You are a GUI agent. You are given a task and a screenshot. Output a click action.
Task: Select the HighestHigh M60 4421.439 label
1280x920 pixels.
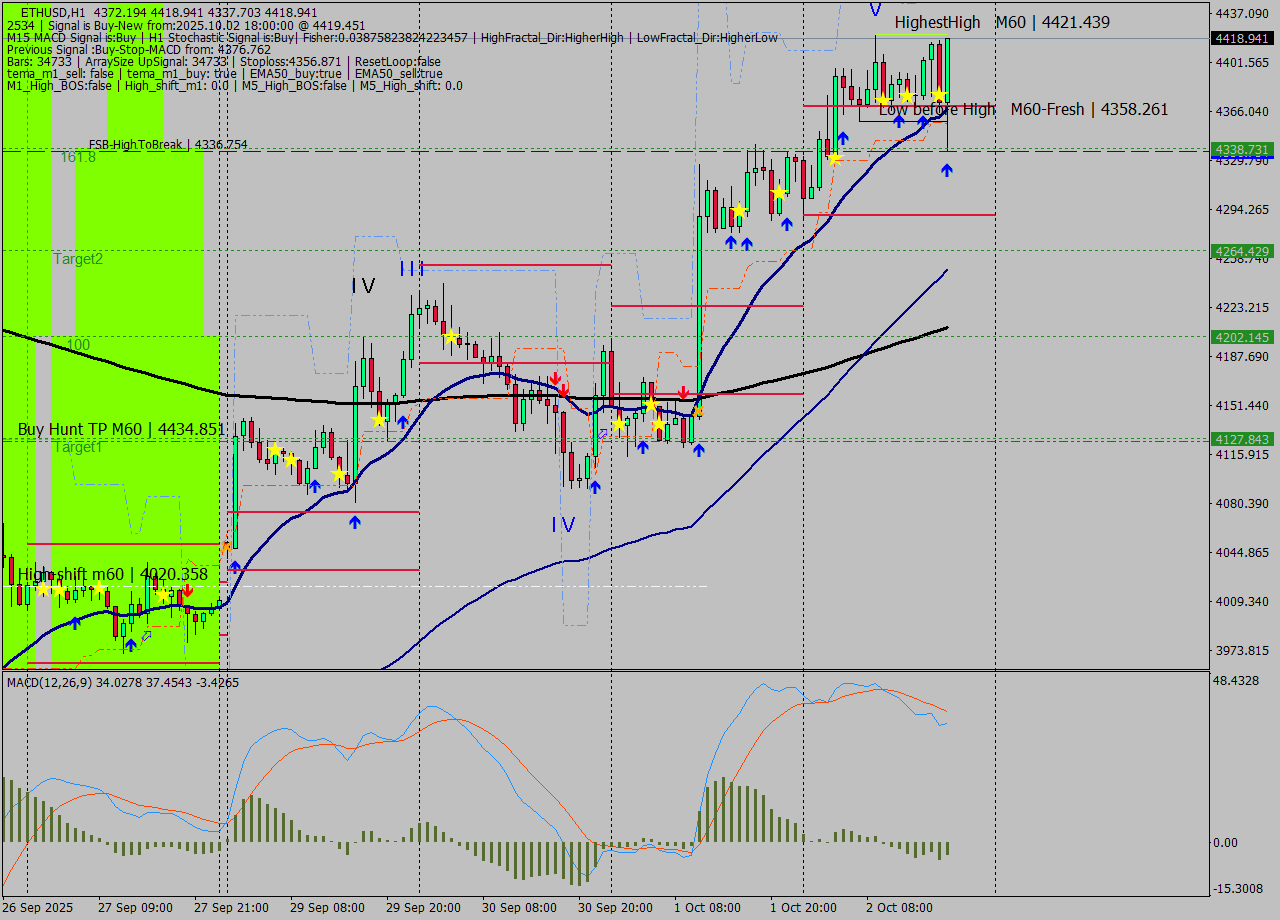pyautogui.click(x=1001, y=22)
